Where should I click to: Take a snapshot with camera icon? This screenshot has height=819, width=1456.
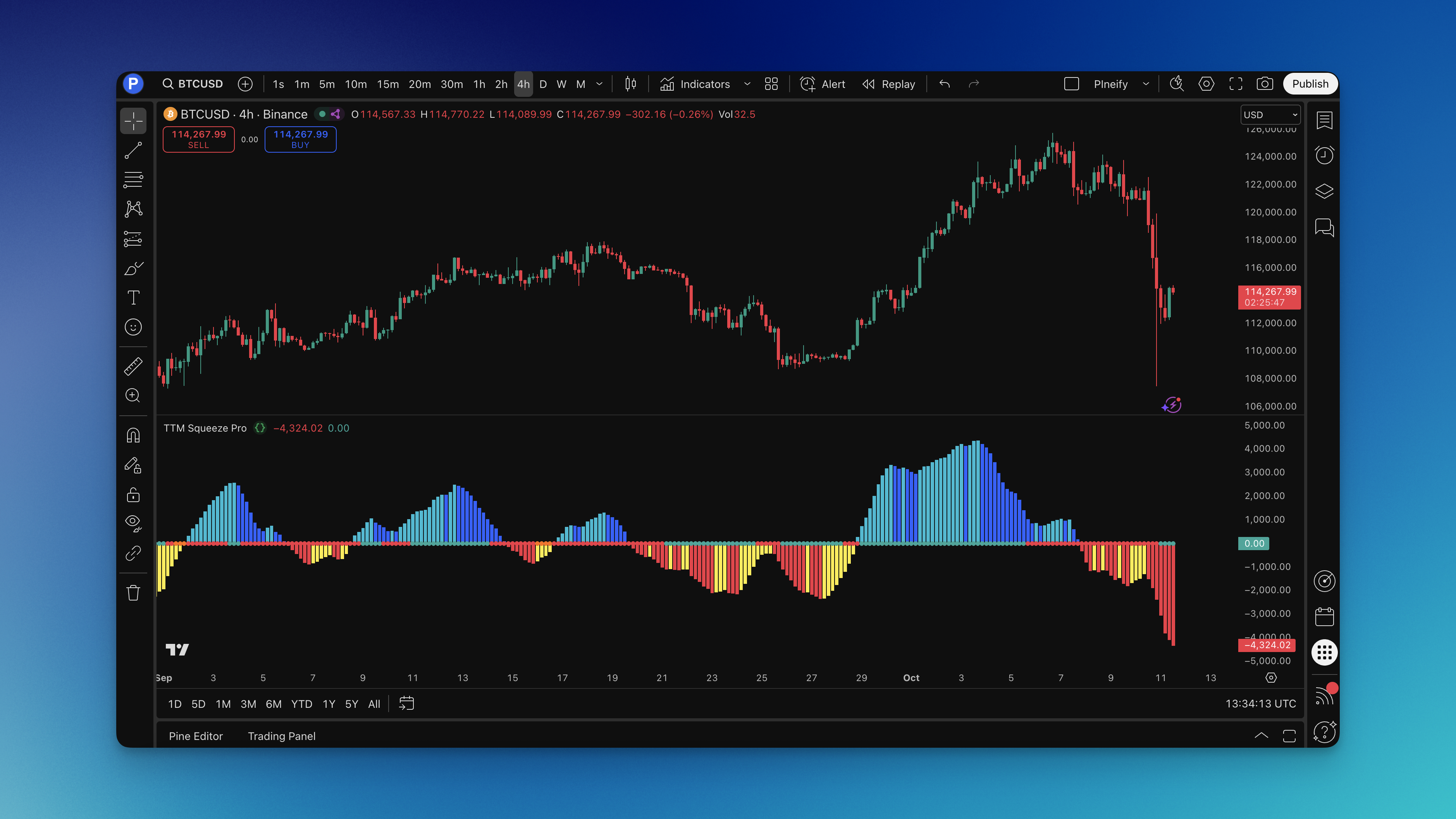coord(1264,84)
